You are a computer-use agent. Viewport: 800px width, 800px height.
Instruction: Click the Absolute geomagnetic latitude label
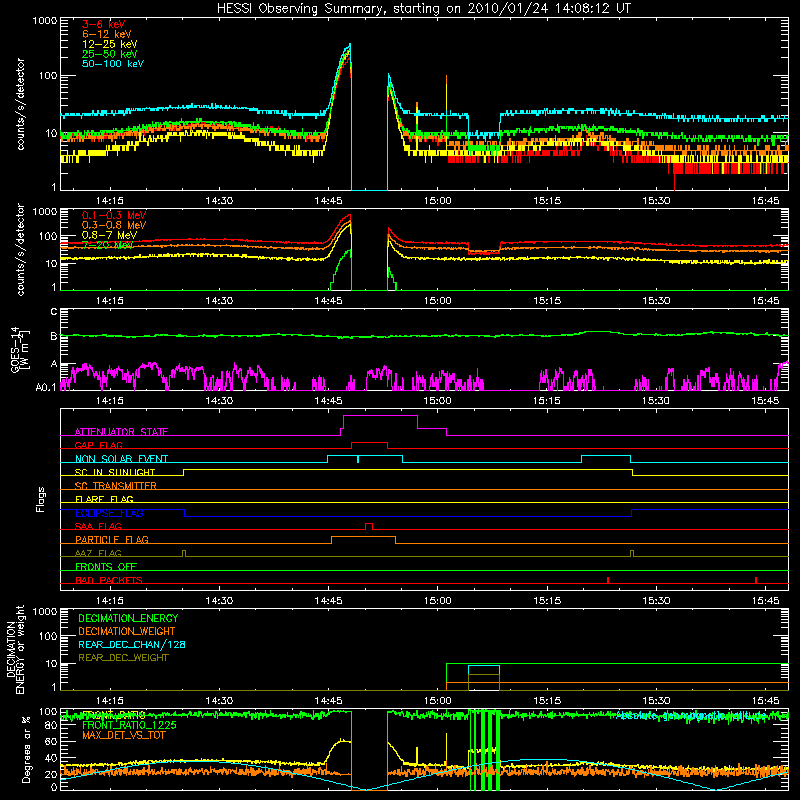click(693, 715)
